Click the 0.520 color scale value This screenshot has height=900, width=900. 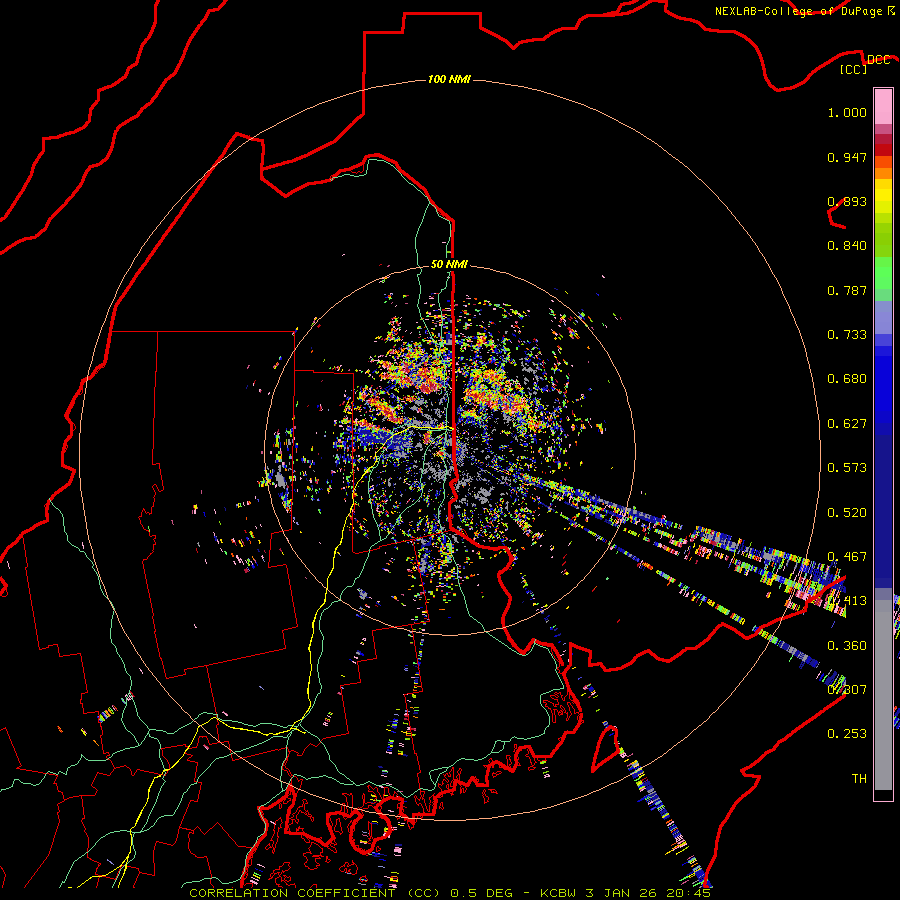tap(847, 513)
